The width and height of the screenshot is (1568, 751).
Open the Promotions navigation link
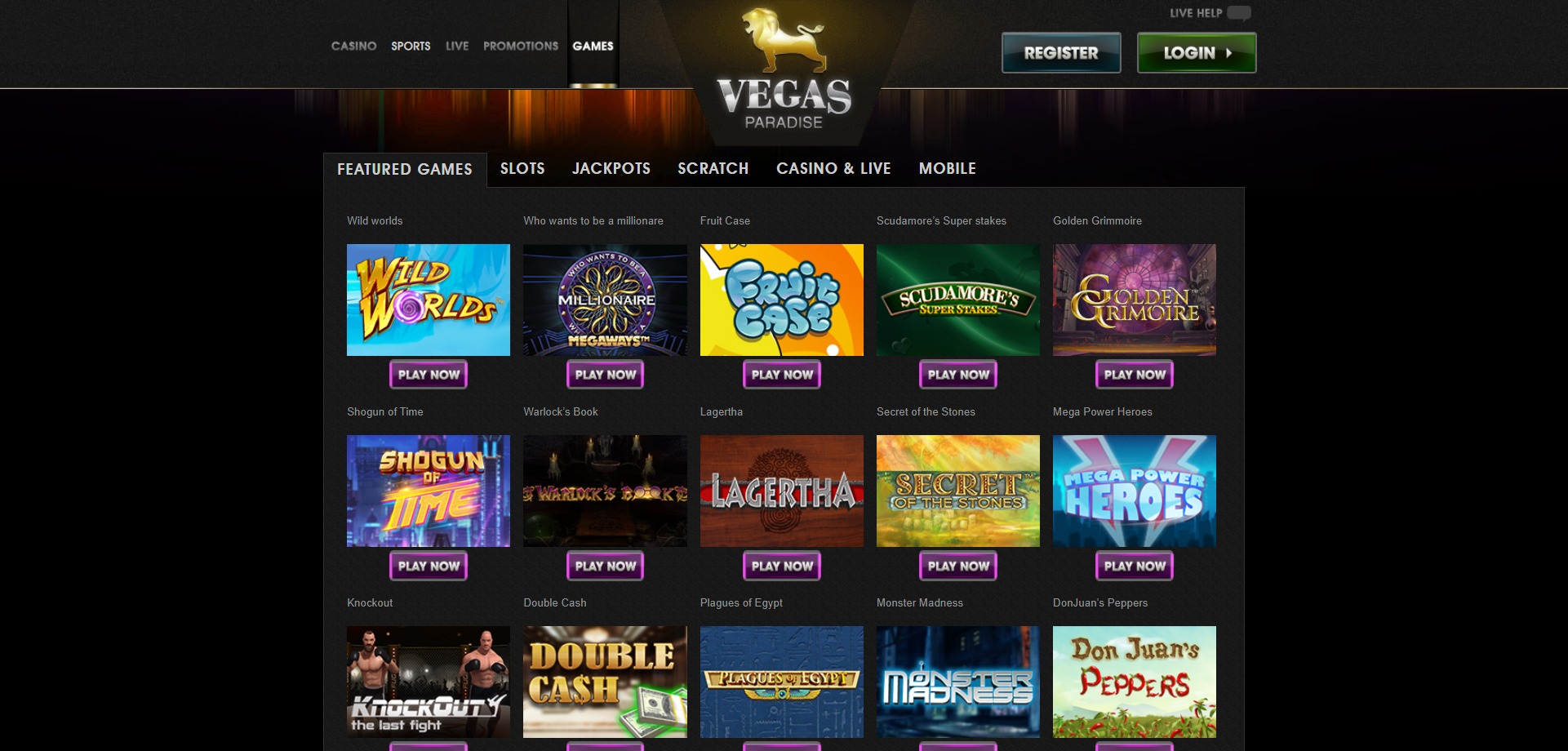coord(521,46)
